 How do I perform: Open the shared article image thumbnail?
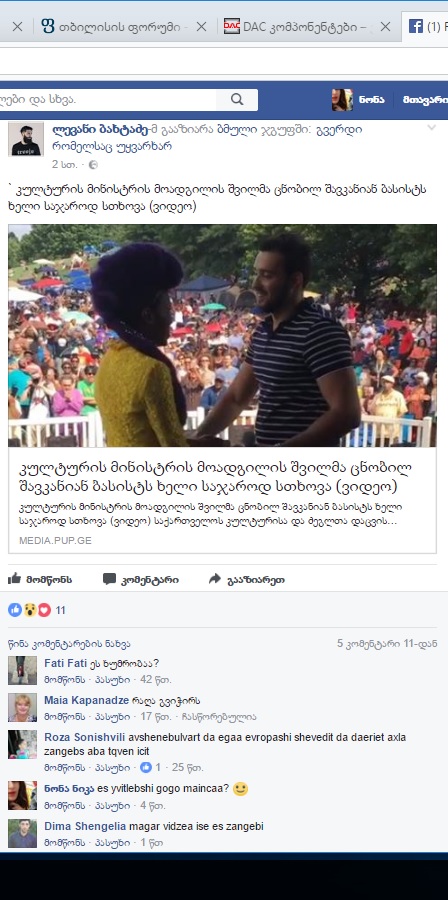(x=223, y=335)
